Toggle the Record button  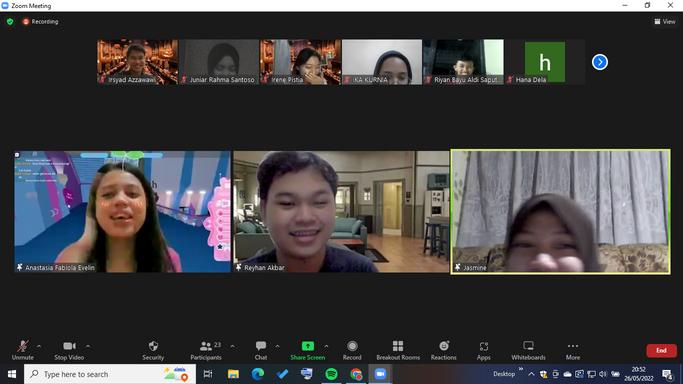point(352,350)
